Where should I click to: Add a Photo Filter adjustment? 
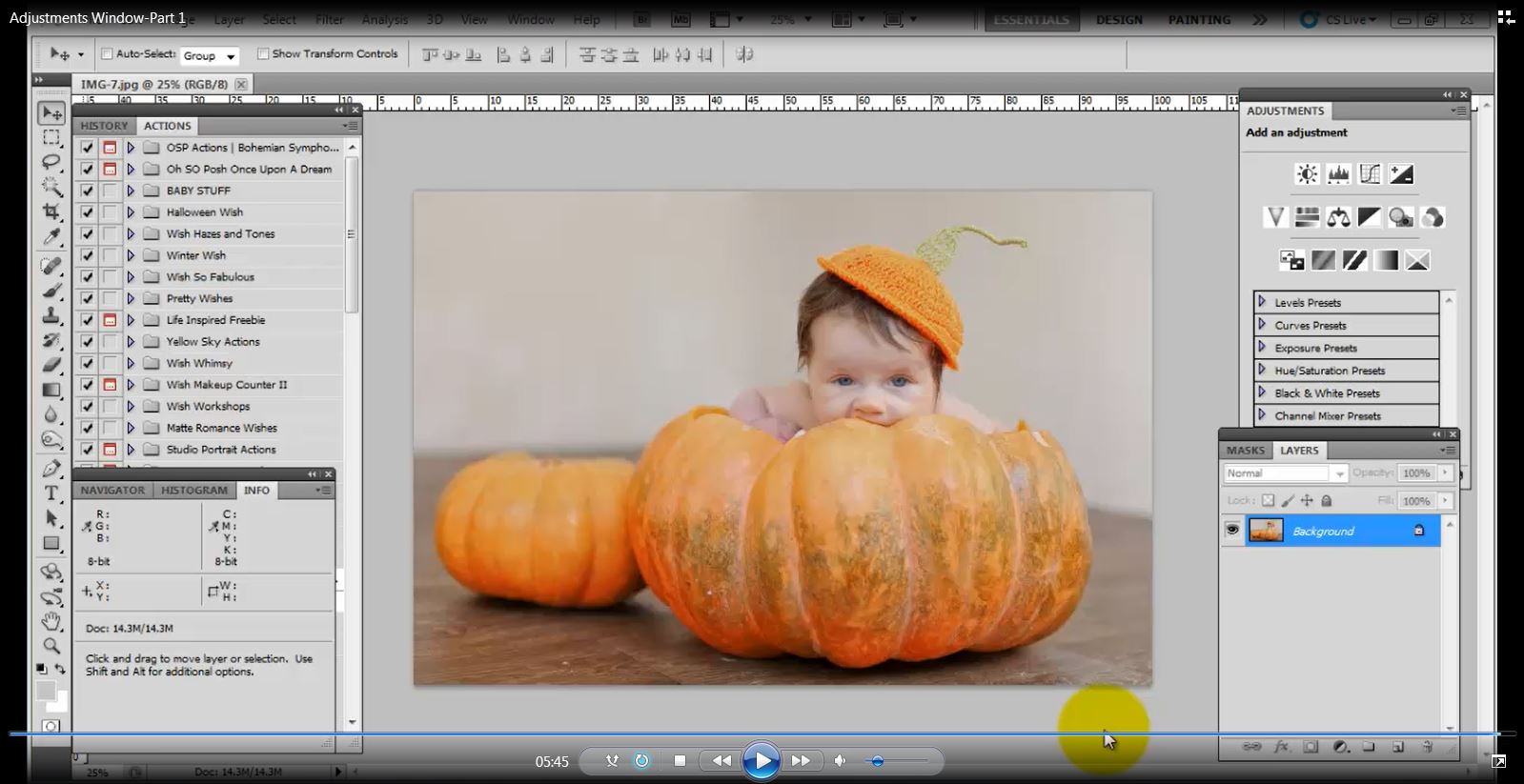coord(1401,217)
